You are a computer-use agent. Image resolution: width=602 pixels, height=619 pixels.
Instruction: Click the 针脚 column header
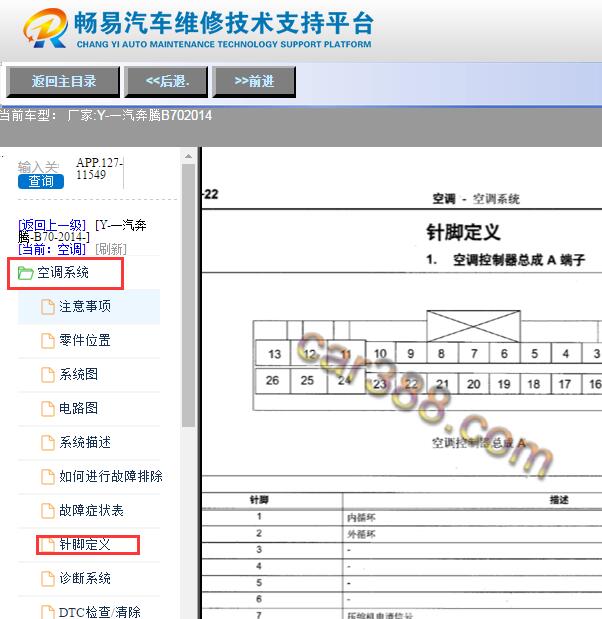(259, 500)
